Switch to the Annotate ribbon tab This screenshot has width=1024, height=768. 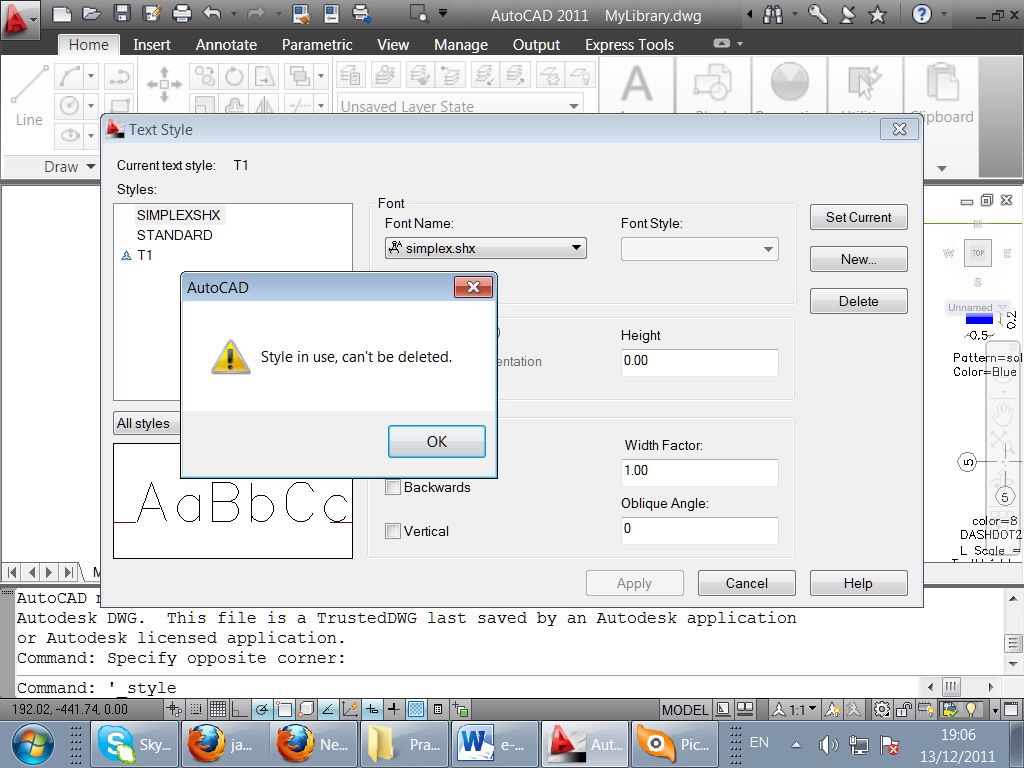(x=226, y=44)
